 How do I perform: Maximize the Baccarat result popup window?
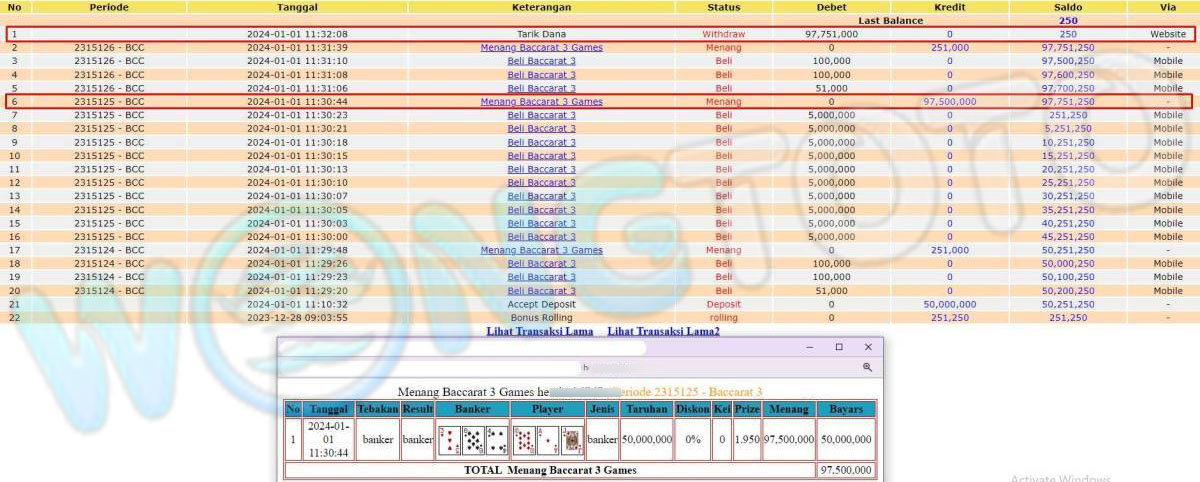click(x=839, y=347)
